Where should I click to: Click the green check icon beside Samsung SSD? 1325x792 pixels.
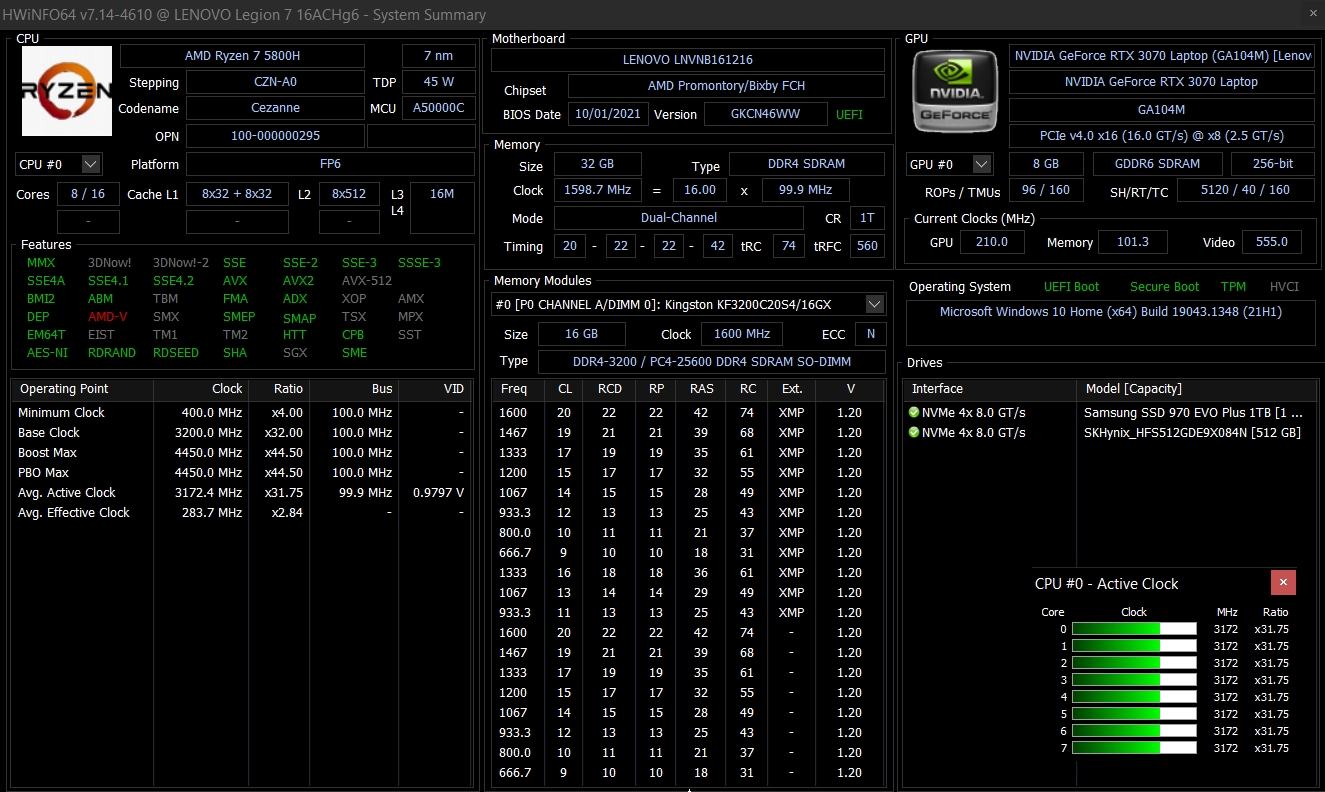[x=913, y=412]
